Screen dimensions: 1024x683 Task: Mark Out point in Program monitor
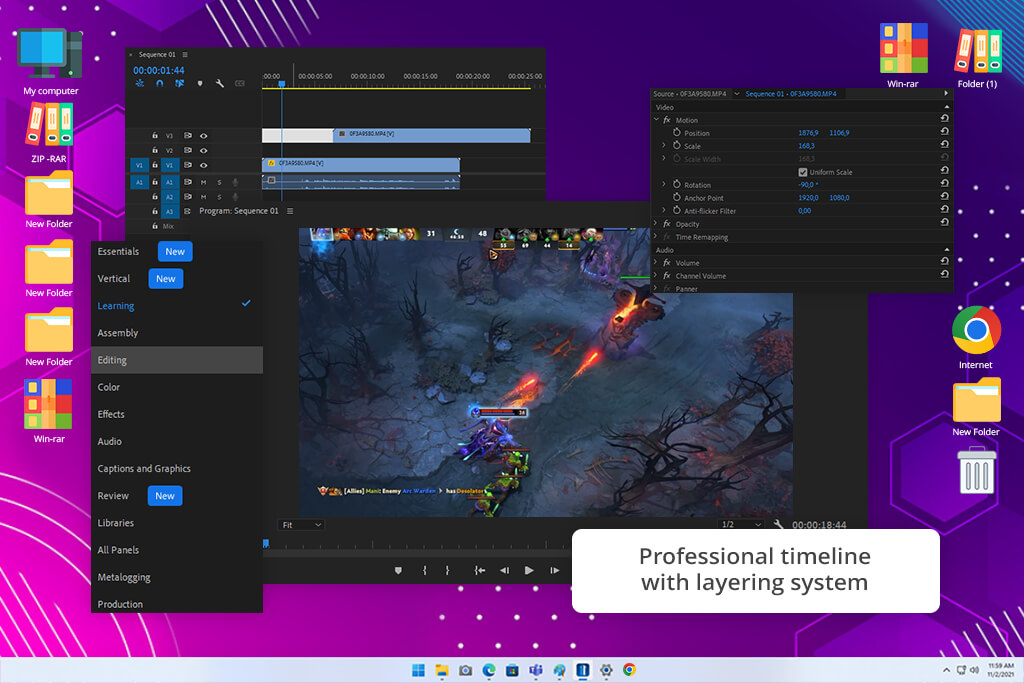coord(447,571)
